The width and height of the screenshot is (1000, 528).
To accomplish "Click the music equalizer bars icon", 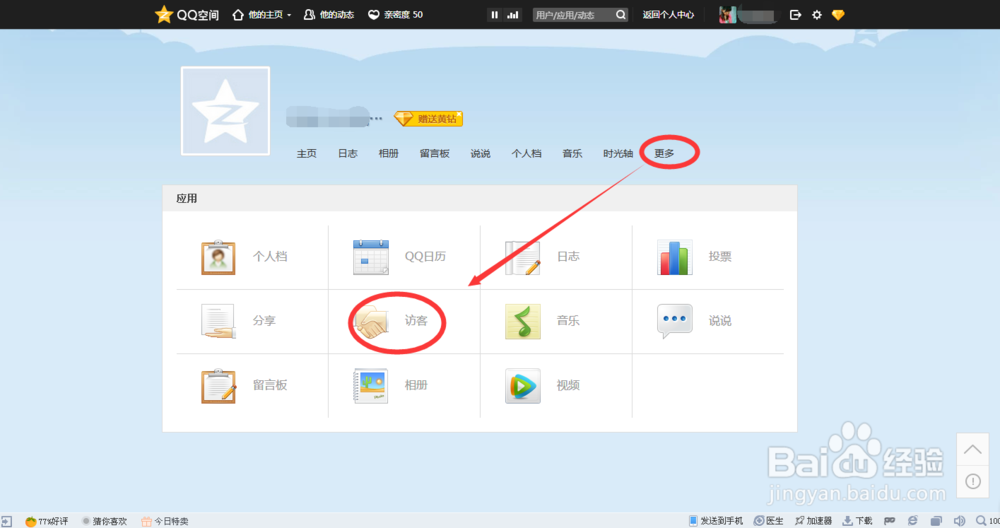I will pos(513,15).
